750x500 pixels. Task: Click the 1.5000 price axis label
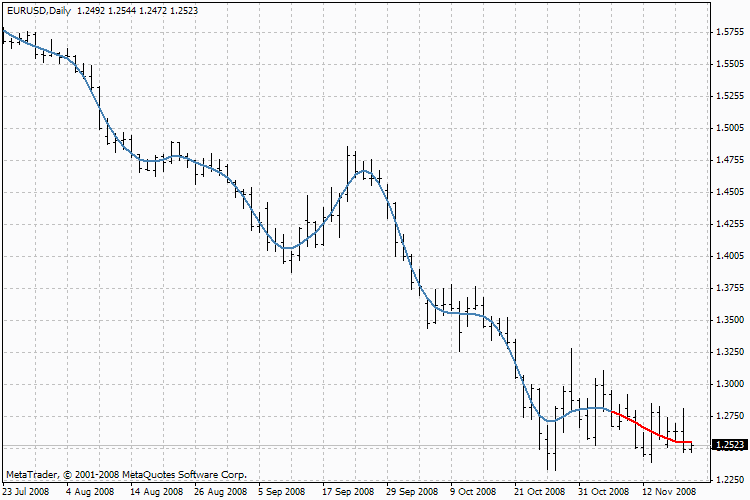tap(731, 128)
